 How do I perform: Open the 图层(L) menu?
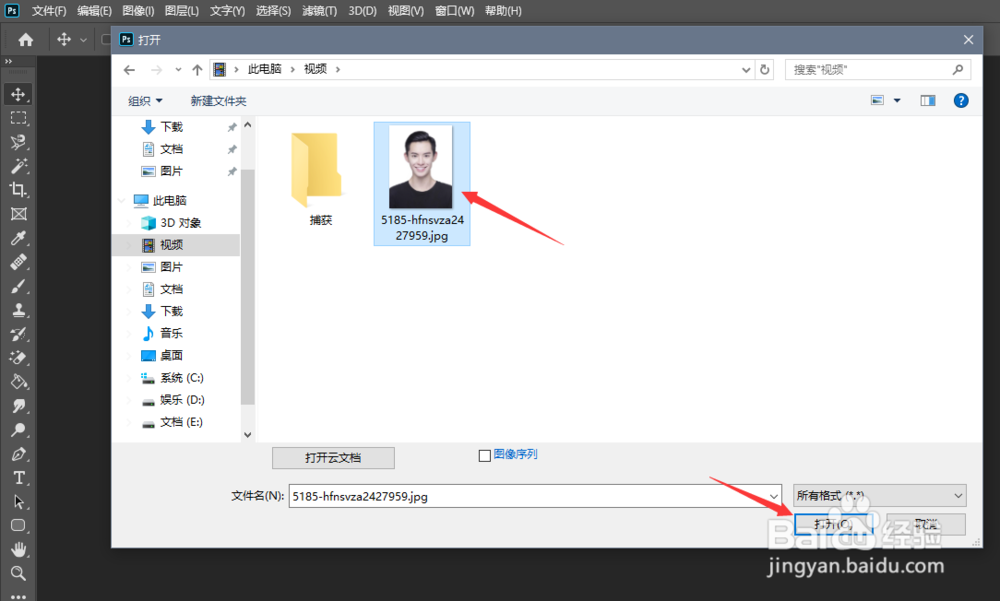[x=182, y=11]
